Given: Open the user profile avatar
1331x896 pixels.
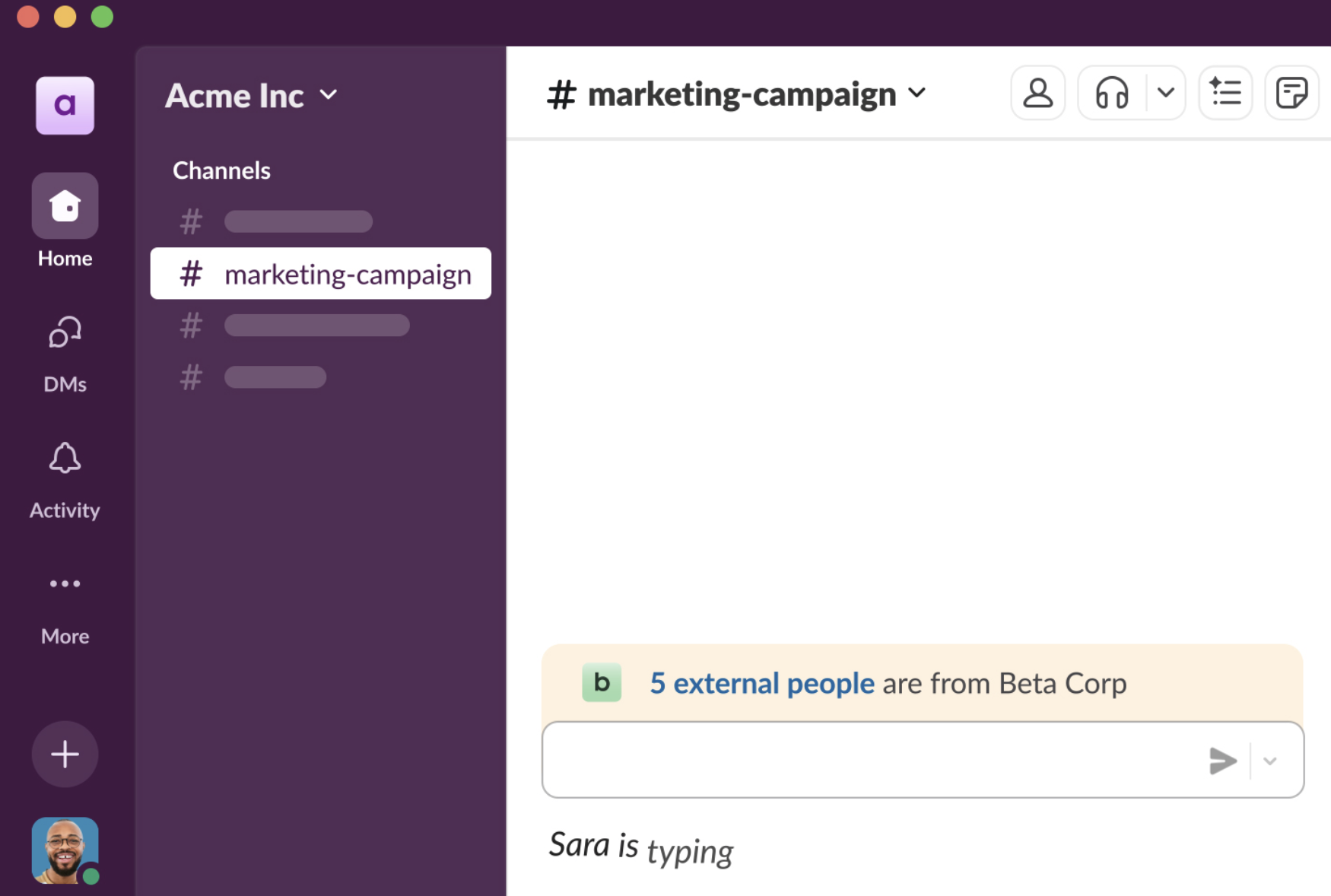Looking at the screenshot, I should coord(65,850).
